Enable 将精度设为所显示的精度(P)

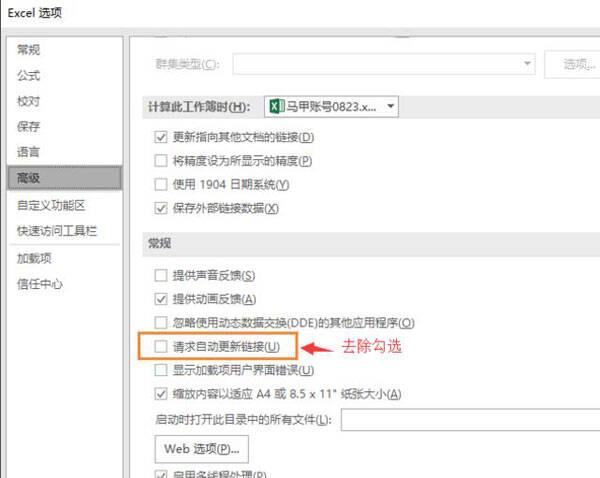[x=161, y=161]
